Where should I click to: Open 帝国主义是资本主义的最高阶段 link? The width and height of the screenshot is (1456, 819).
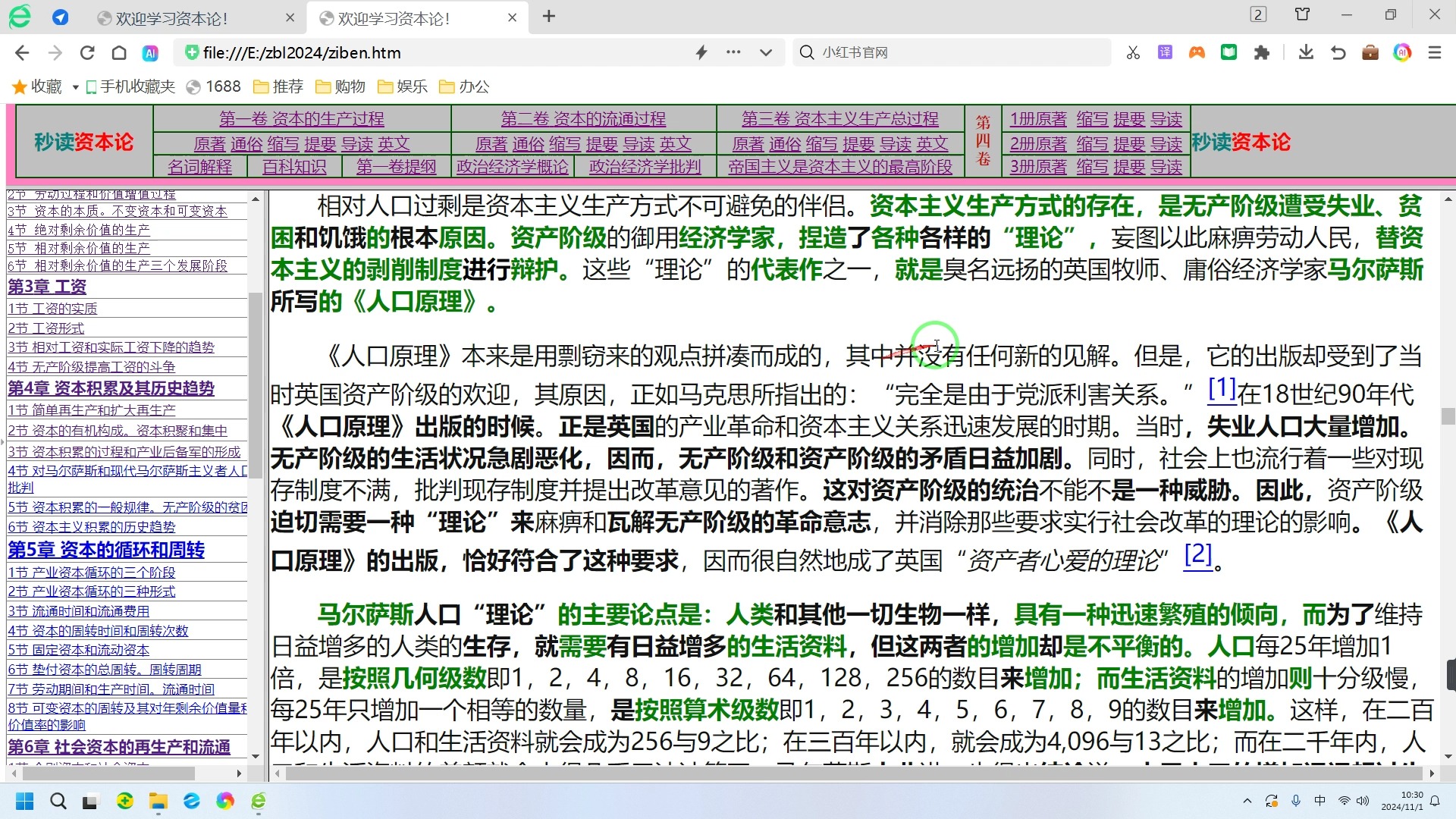(840, 166)
